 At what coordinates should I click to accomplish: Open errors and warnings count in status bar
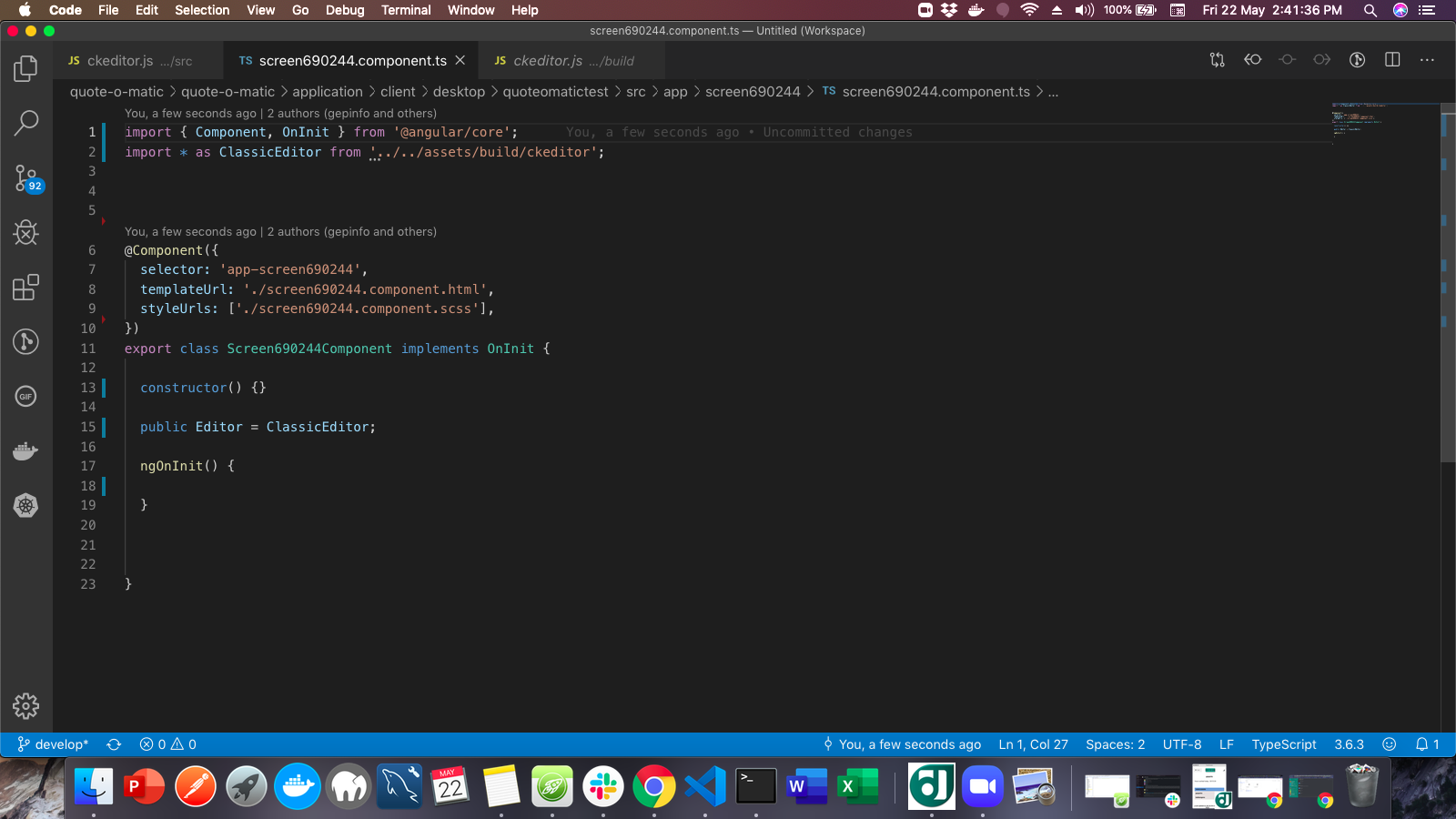(x=168, y=744)
